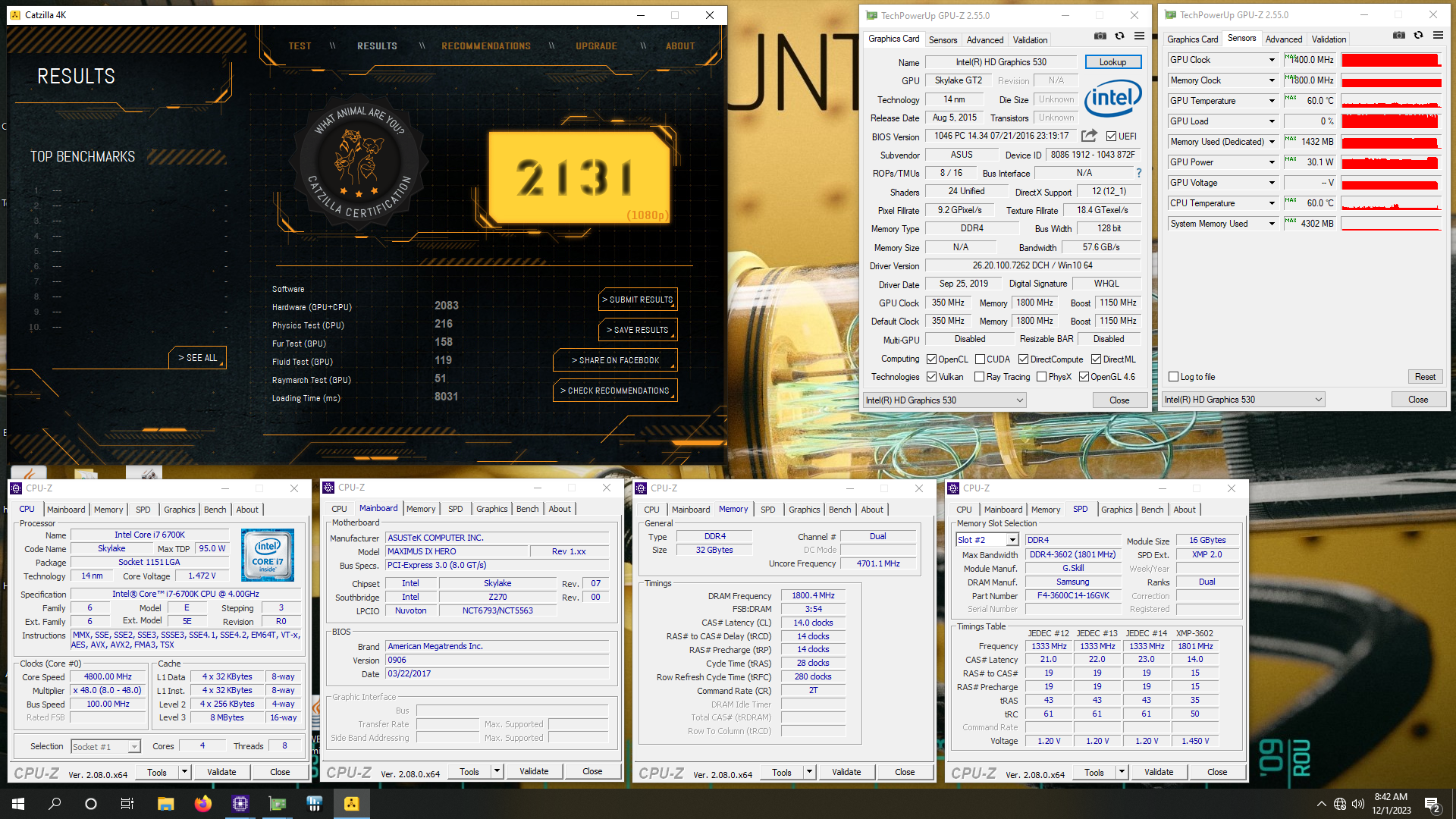Open the Windows Start menu
Image resolution: width=1456 pixels, height=819 pixels.
[x=18, y=804]
